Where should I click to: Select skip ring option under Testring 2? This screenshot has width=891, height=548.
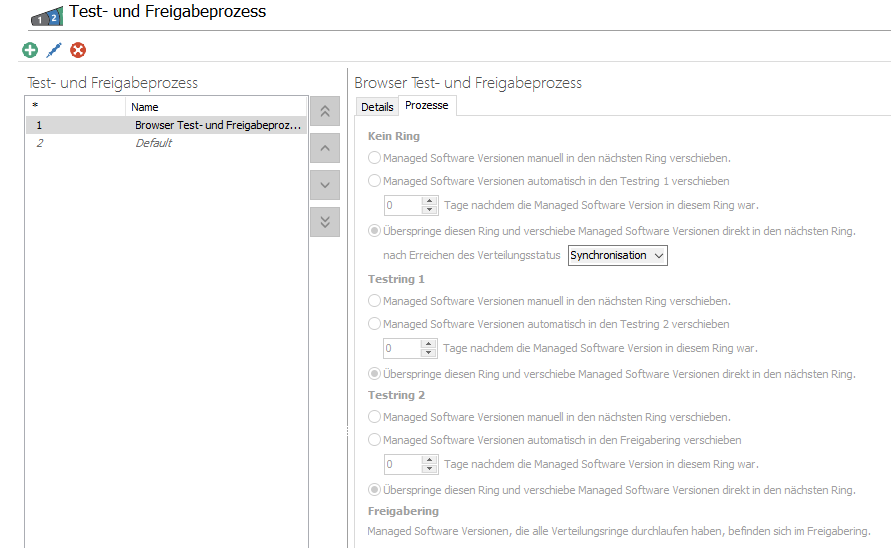[x=375, y=490]
